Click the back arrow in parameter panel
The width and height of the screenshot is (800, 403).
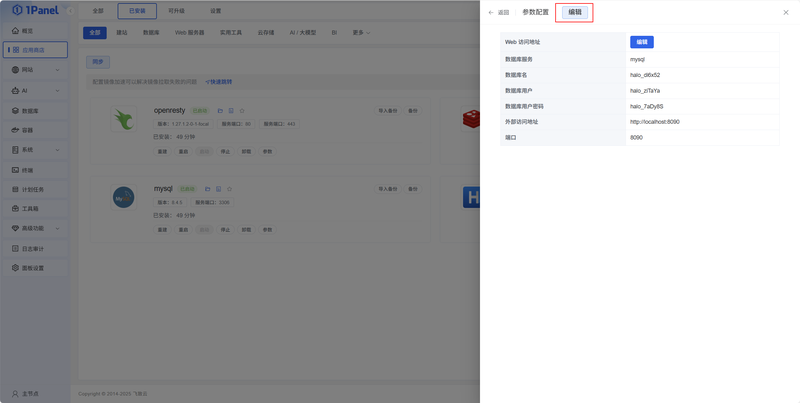click(491, 13)
